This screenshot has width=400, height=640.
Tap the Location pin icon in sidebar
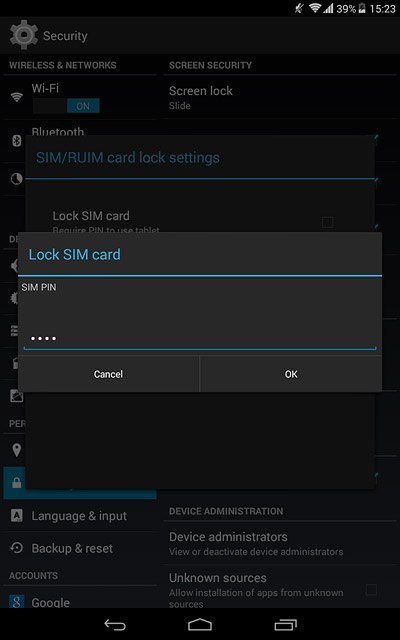17,450
